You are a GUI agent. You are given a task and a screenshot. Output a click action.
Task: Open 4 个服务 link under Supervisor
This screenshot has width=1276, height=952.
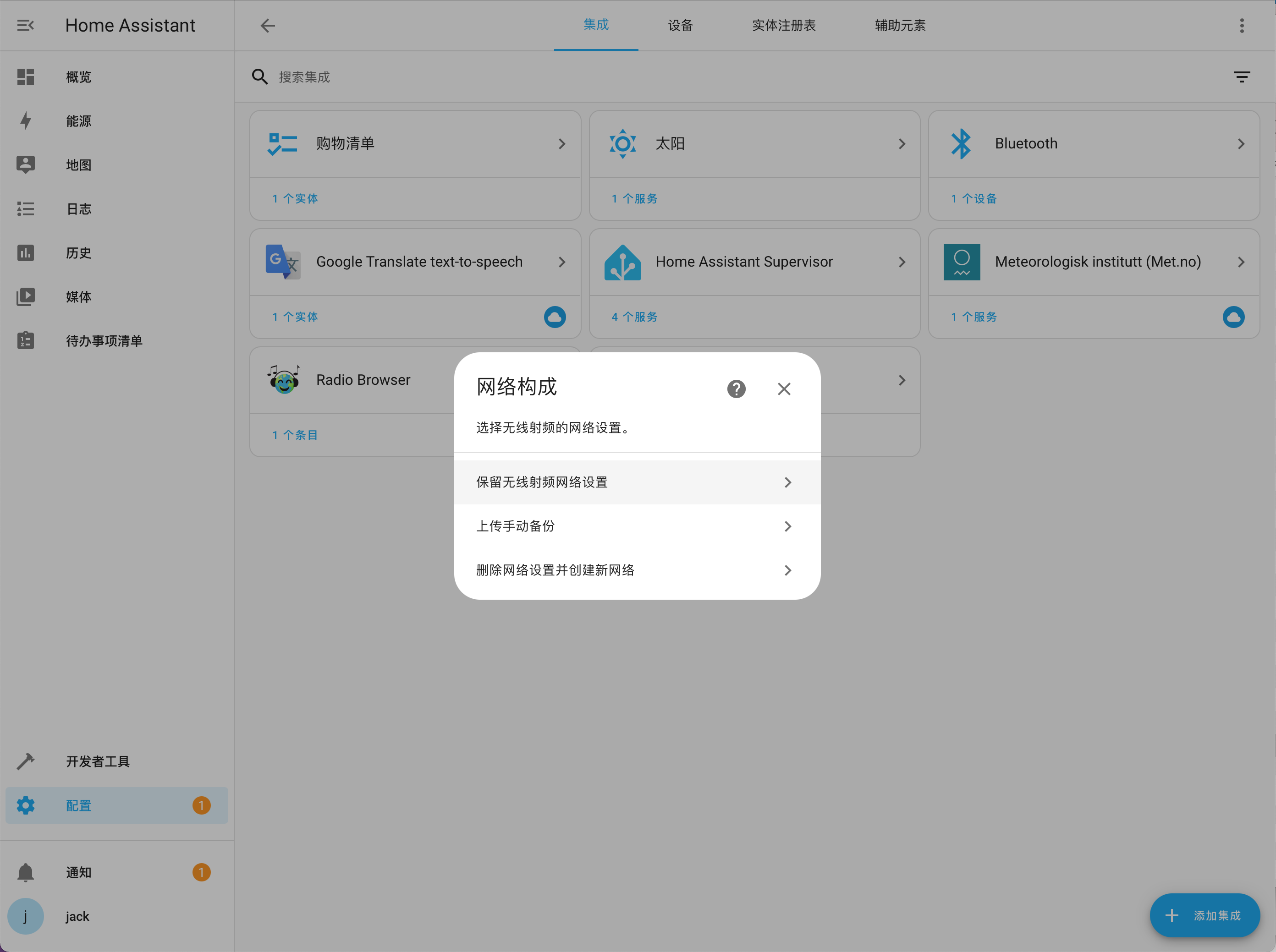click(634, 317)
